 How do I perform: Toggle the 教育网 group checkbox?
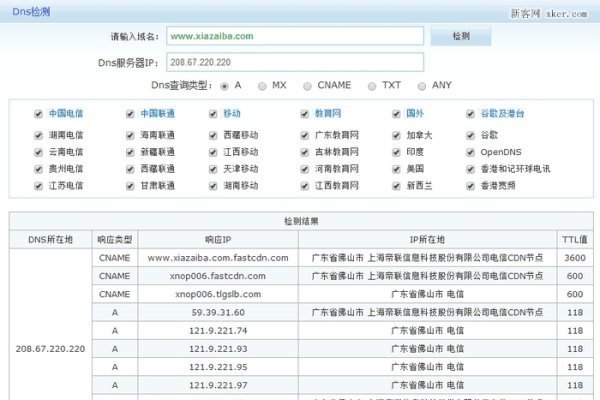(305, 115)
